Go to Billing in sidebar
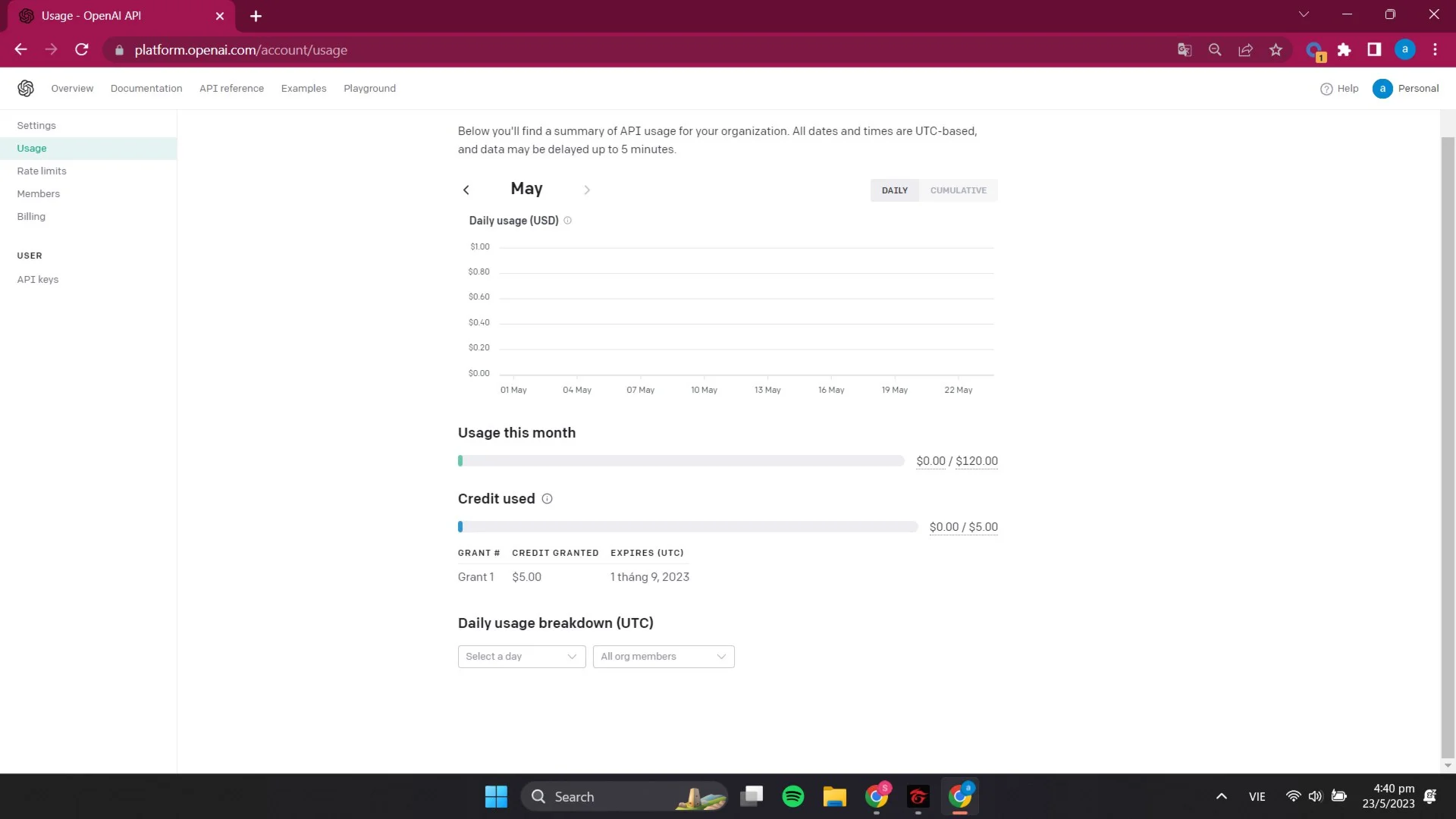The height and width of the screenshot is (819, 1456). point(31,217)
